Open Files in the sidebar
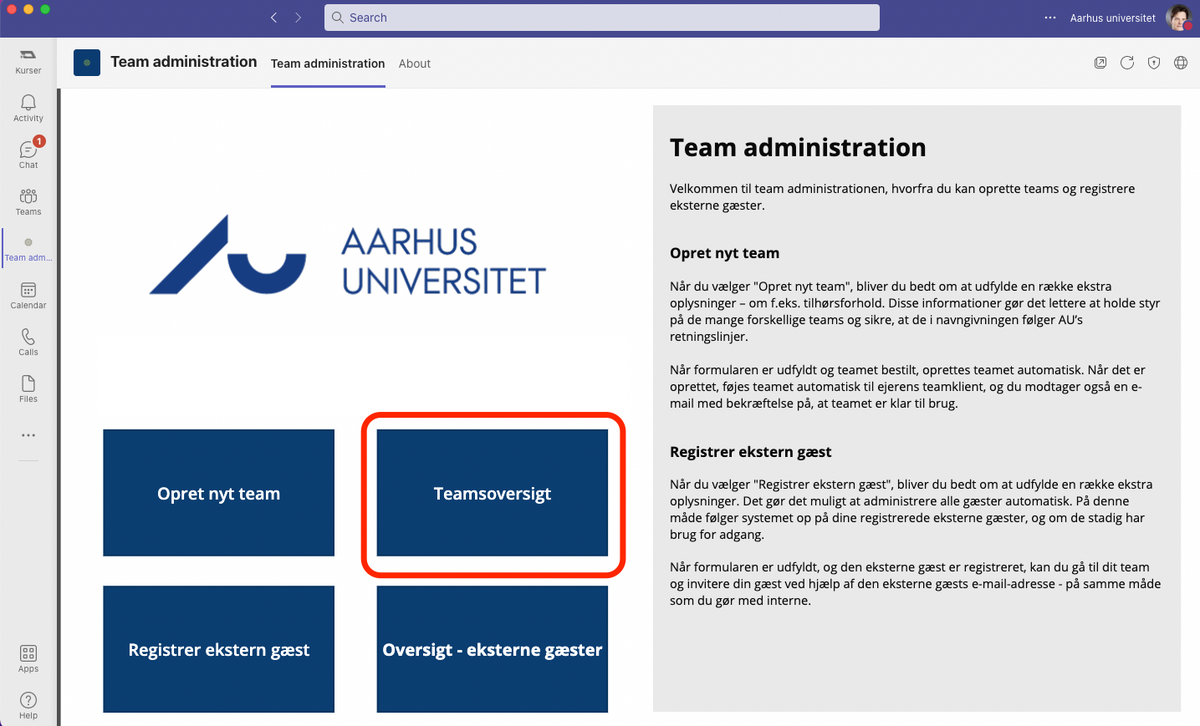This screenshot has height=726, width=1200. [28, 389]
